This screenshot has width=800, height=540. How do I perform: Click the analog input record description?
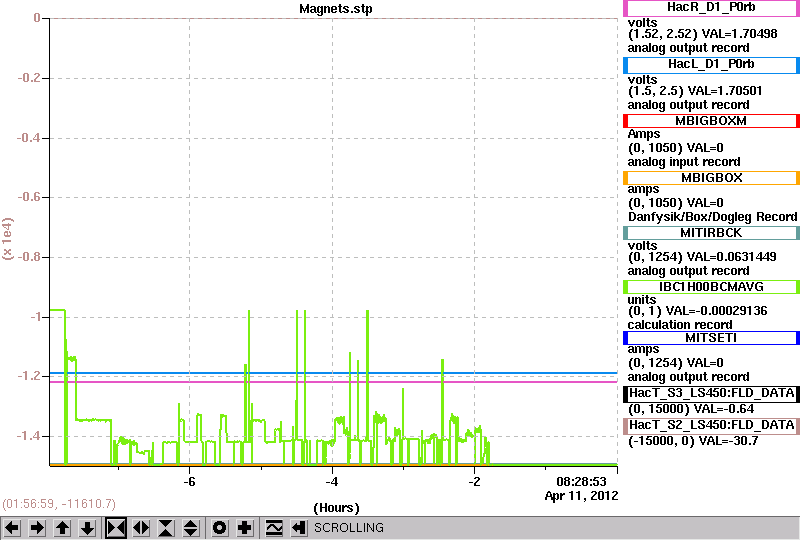pos(684,162)
